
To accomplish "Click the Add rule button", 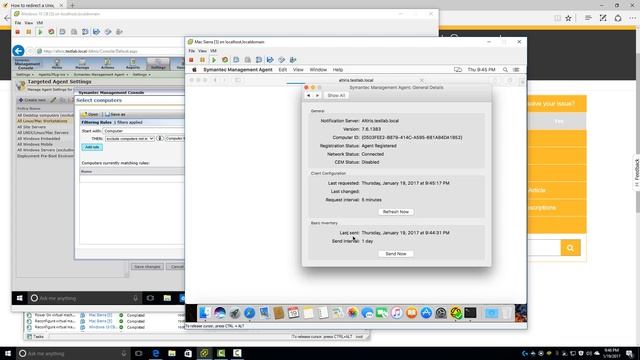I will tap(92, 147).
